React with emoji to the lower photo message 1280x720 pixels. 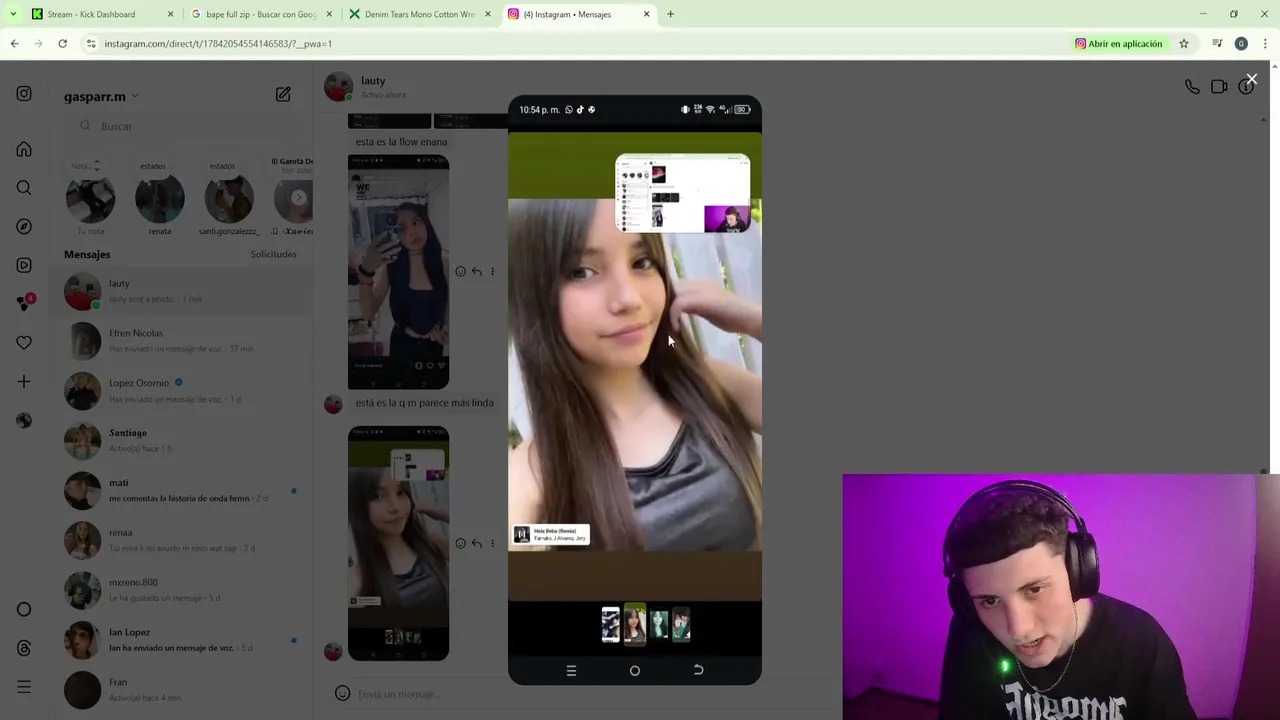tap(460, 543)
